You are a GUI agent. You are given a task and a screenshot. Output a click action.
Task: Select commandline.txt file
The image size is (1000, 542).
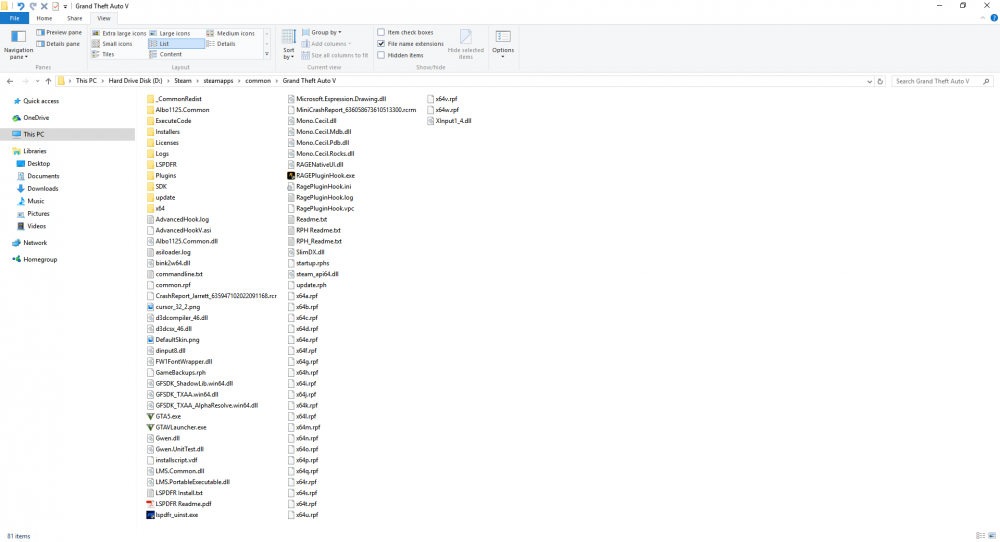point(175,274)
